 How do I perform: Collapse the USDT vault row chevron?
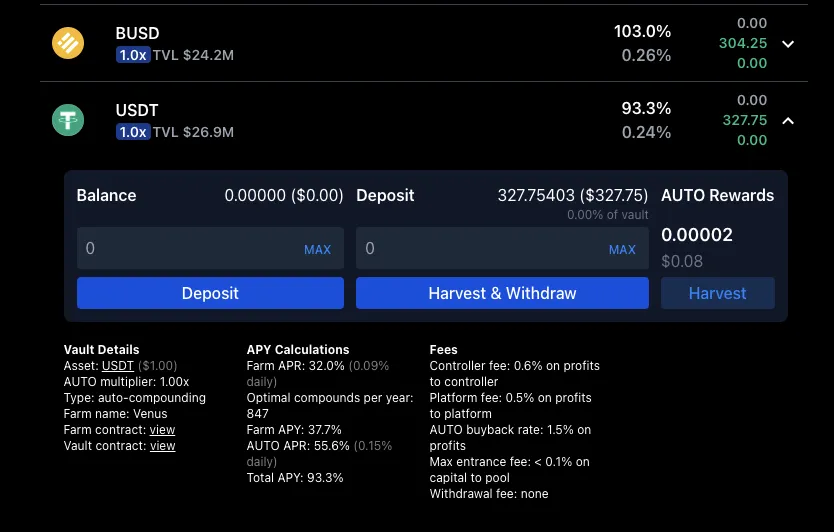pos(788,121)
